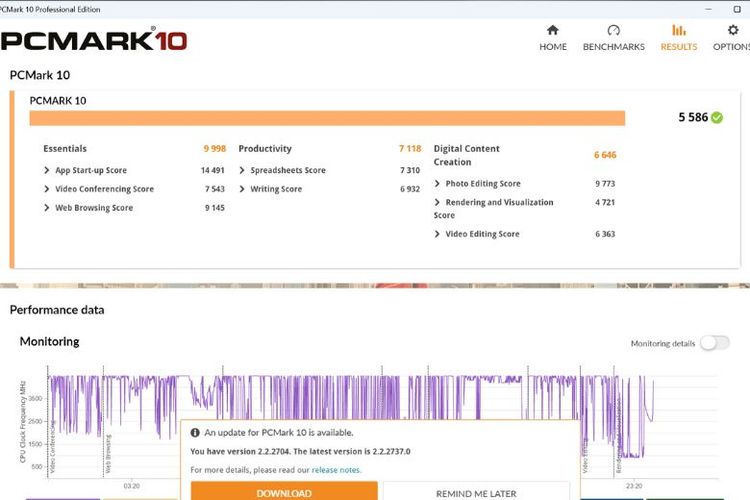Viewport: 750px width, 500px height.
Task: Select the Results bar chart icon
Action: tap(679, 31)
